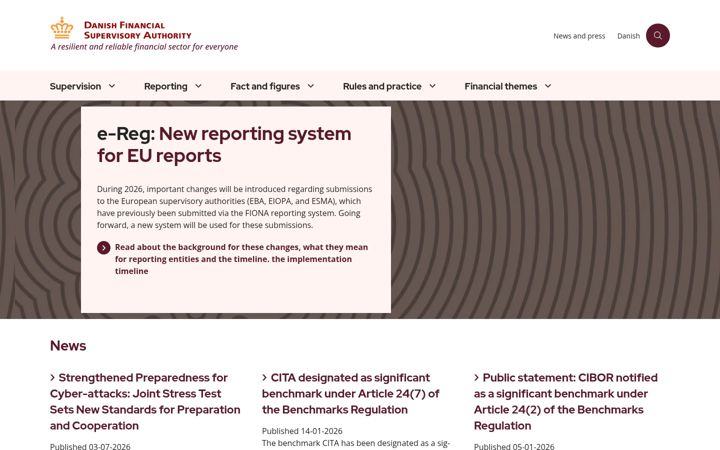Screen dimensions: 720x450
Task: Click the 'During 2026, important changes' paragraph
Action: pos(234,207)
